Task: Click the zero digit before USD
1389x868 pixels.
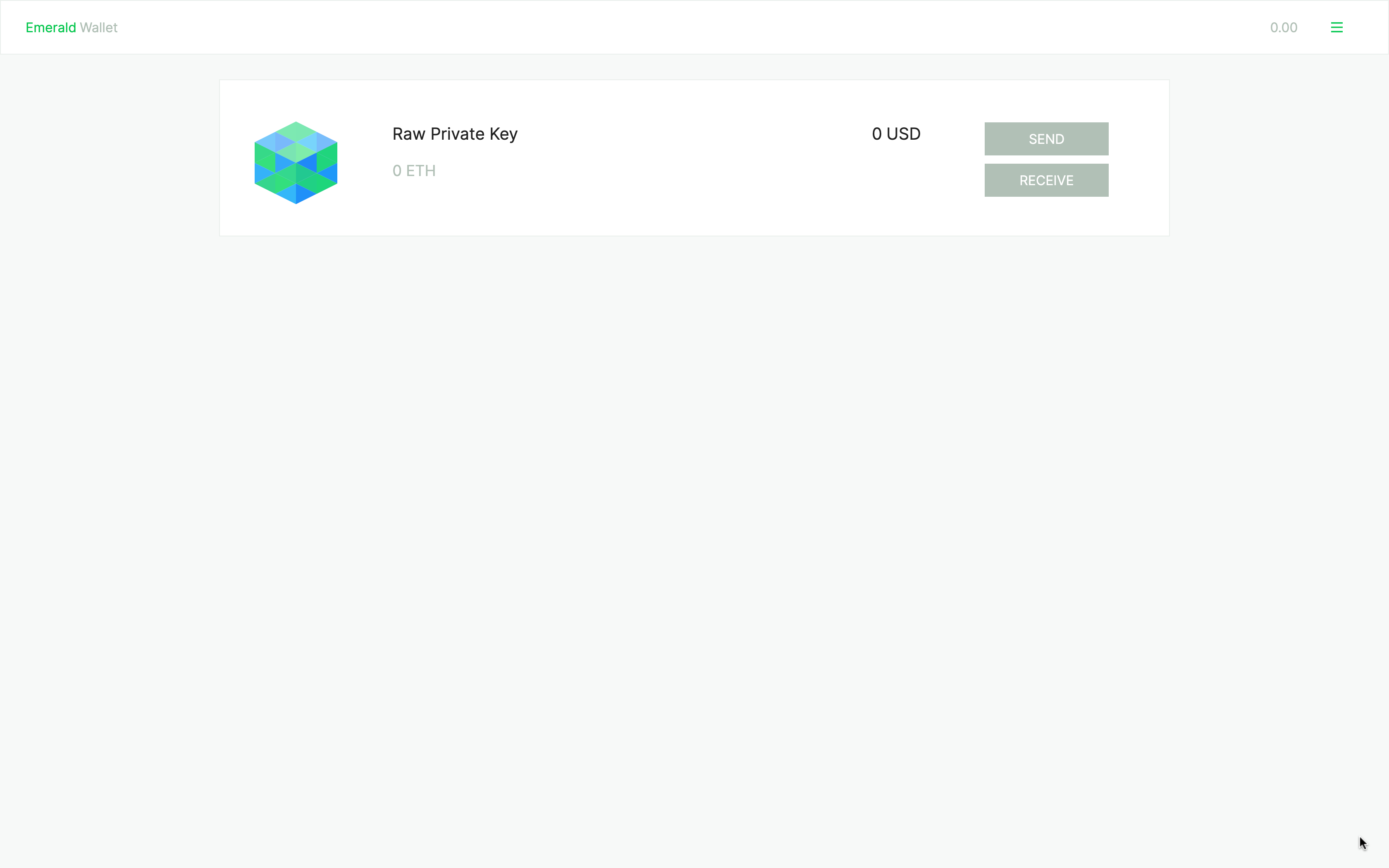Action: coord(876,134)
